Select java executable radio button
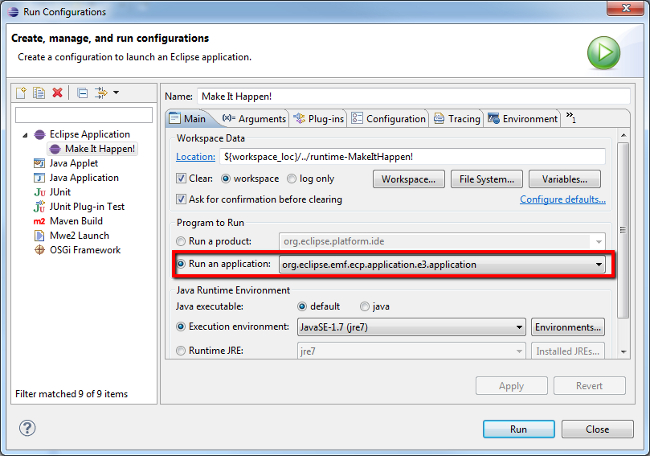650x456 pixels. coord(364,306)
